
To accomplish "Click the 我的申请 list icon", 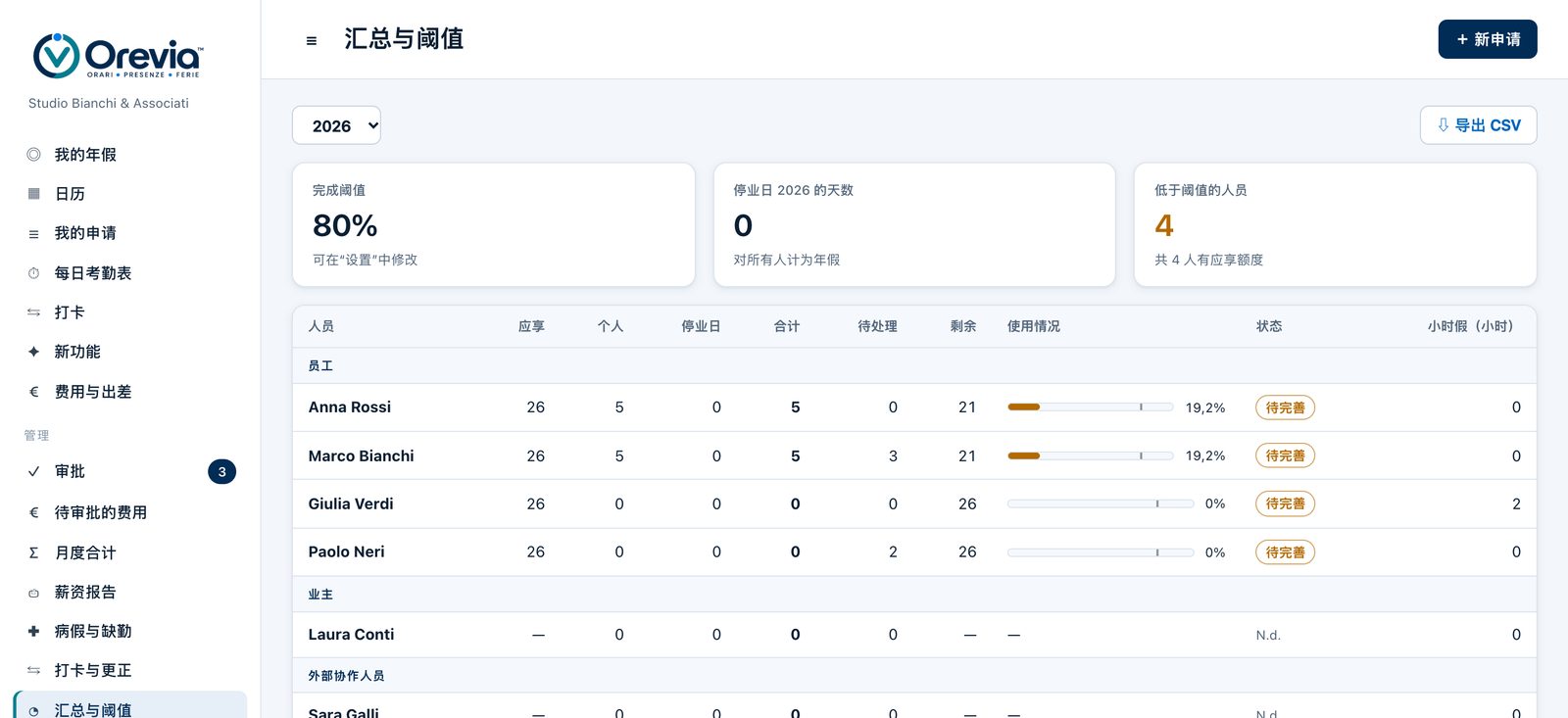I will [x=33, y=233].
